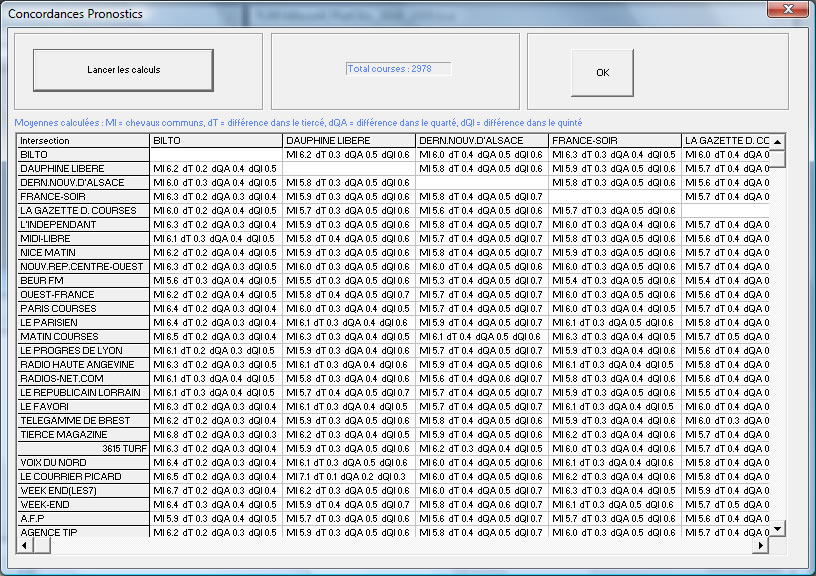This screenshot has height=576, width=816.
Task: Close the Concordances Pronostics window
Action: 788,9
